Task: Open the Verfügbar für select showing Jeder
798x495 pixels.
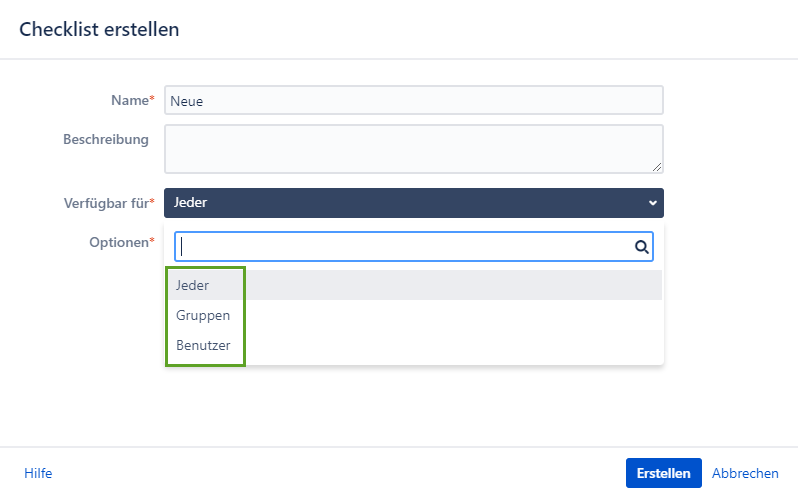Action: [x=400, y=203]
